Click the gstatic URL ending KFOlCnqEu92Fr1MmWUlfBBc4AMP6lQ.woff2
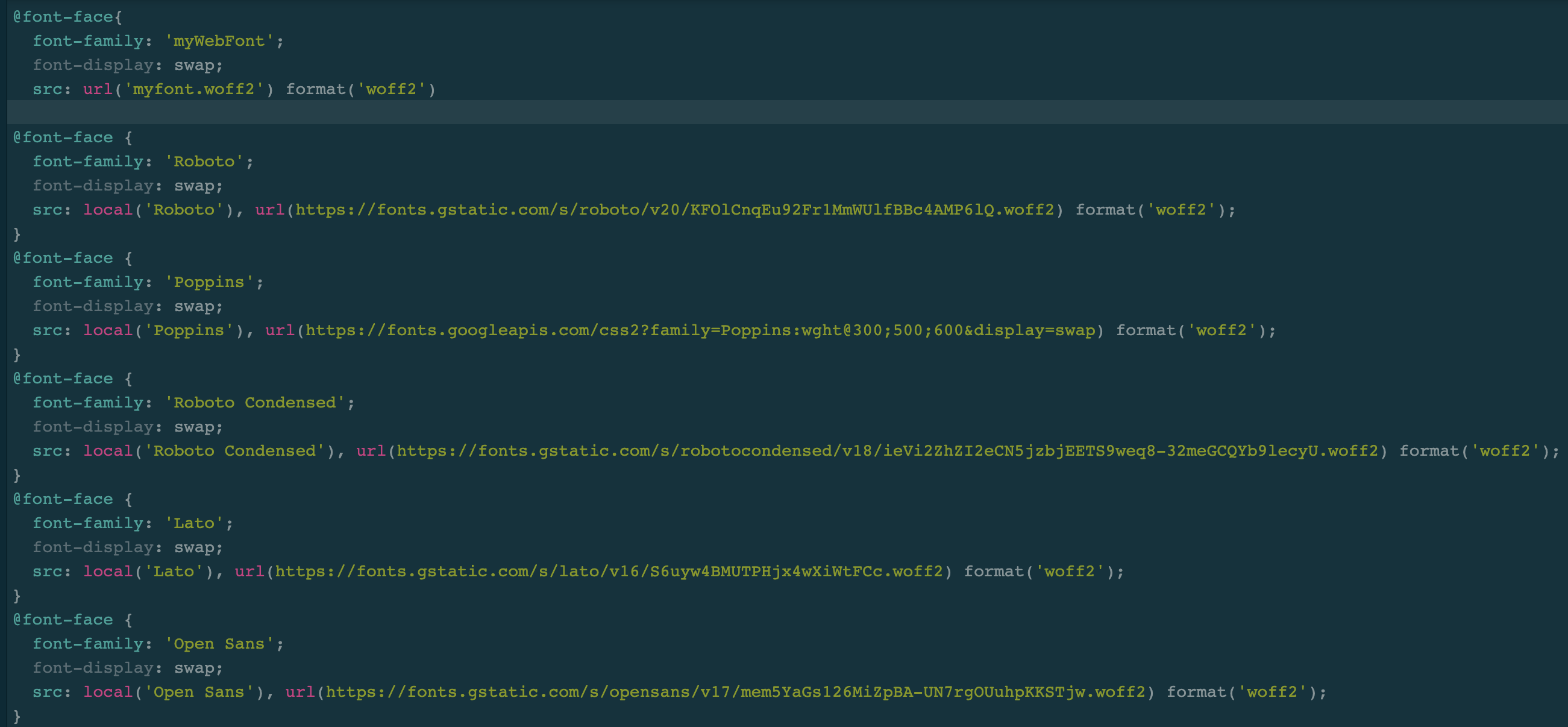Viewport: 1568px width, 727px height. (674, 209)
